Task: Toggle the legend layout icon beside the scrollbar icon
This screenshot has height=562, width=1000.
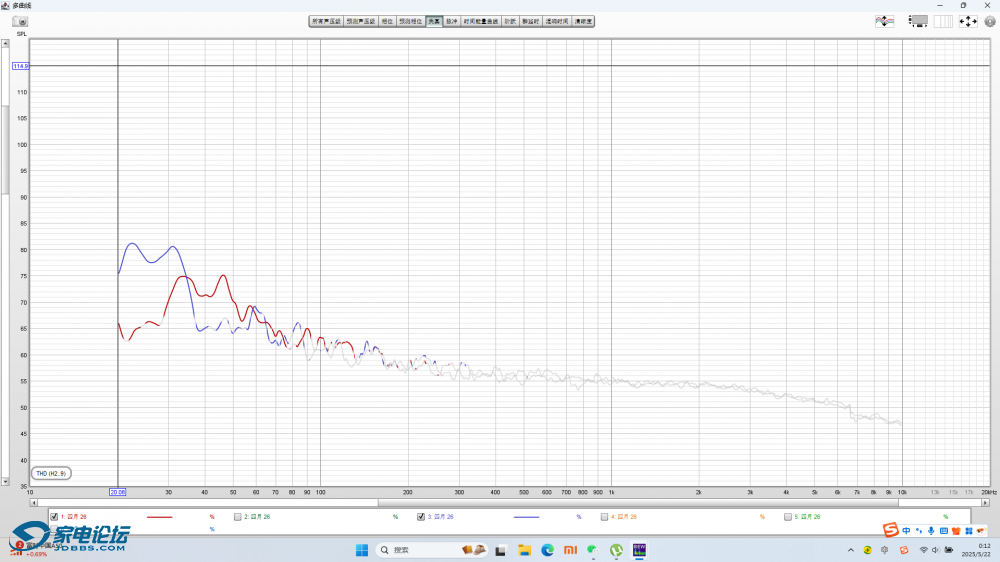Action: coord(943,21)
